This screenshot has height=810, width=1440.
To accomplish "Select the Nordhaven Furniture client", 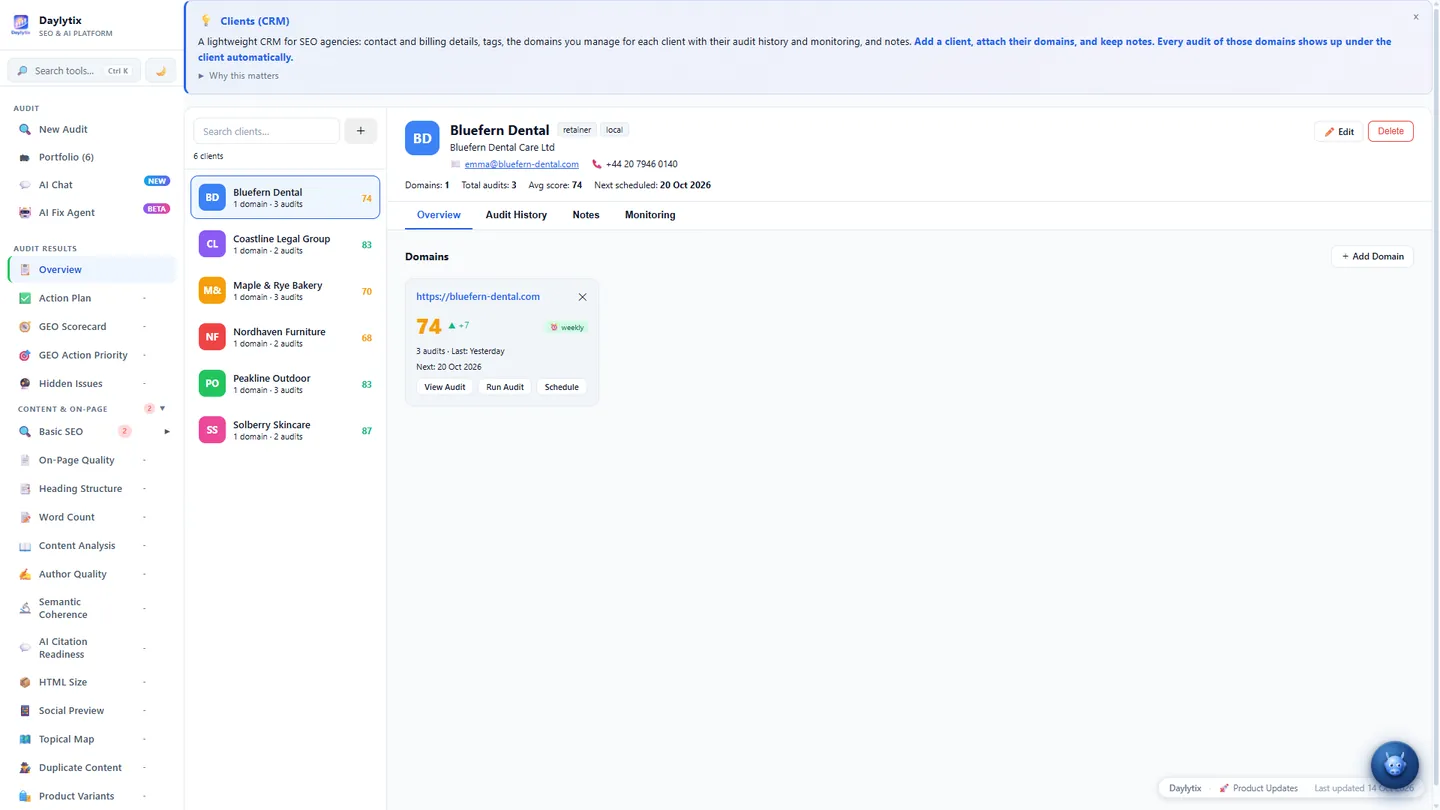I will [285, 337].
